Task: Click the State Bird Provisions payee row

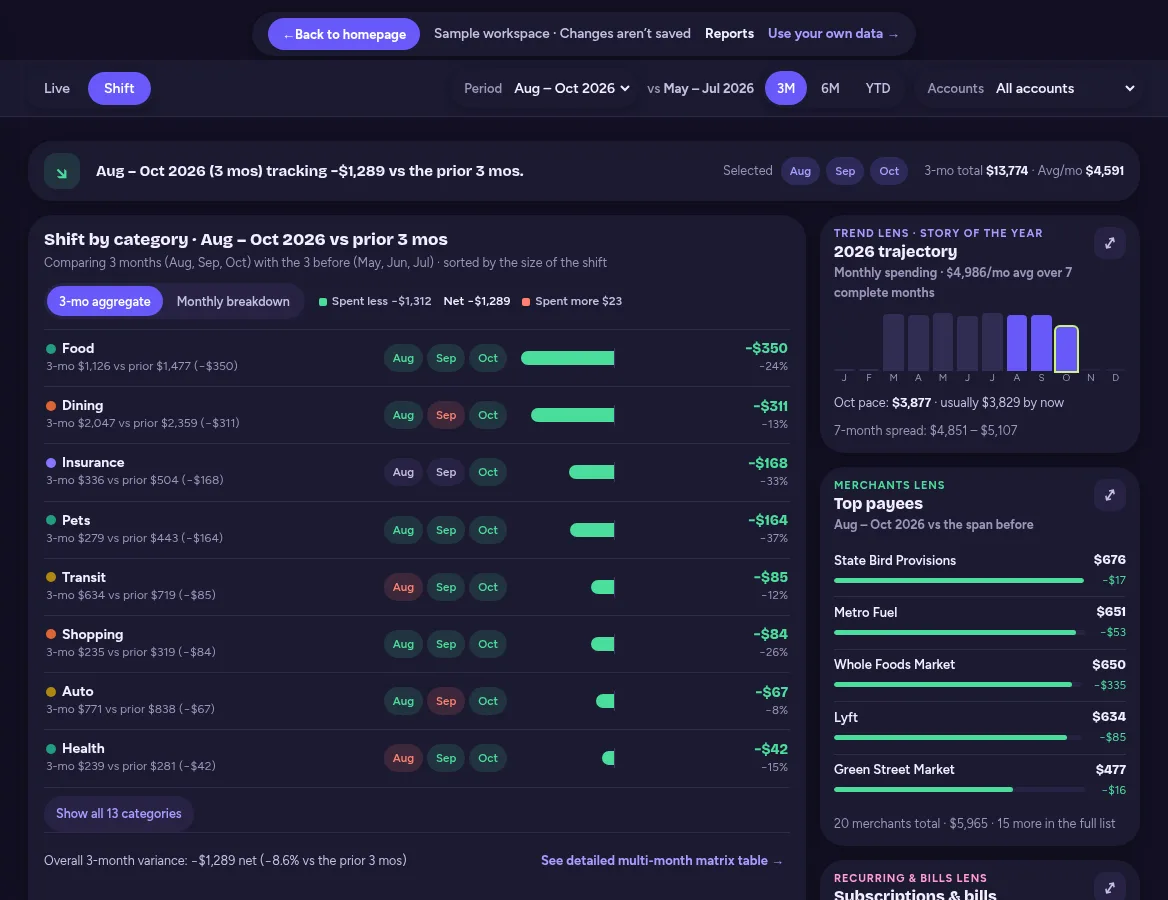Action: [x=980, y=570]
